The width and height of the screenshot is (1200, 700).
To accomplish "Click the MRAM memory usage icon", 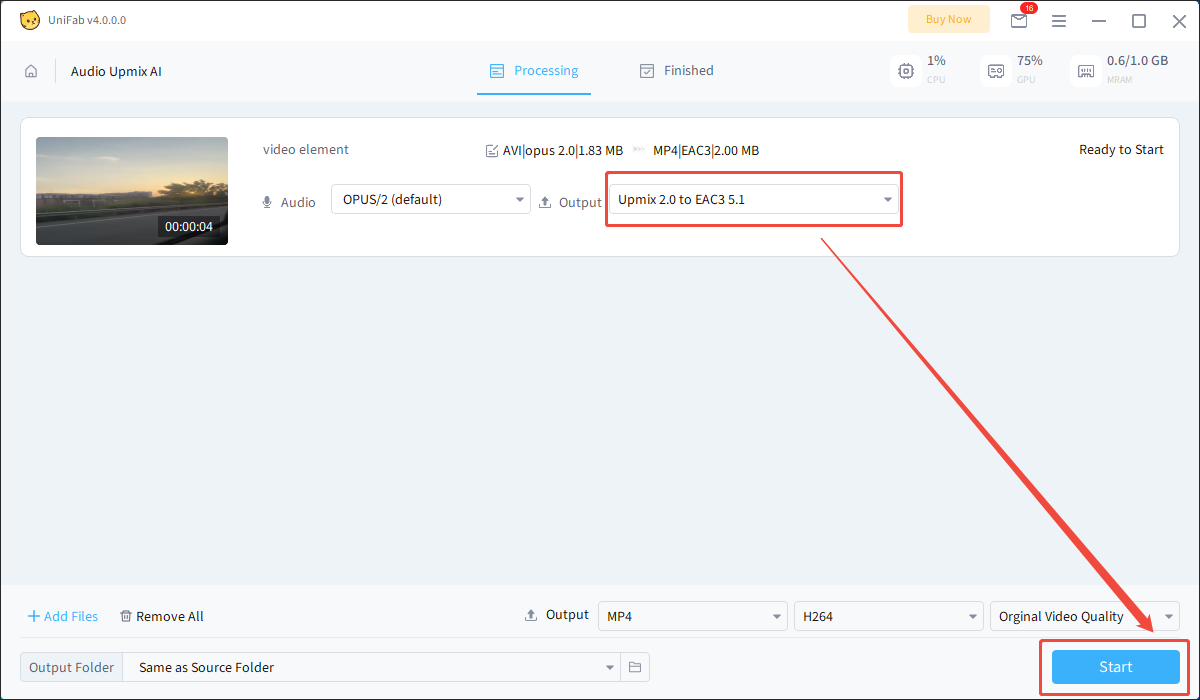I will tap(1086, 70).
